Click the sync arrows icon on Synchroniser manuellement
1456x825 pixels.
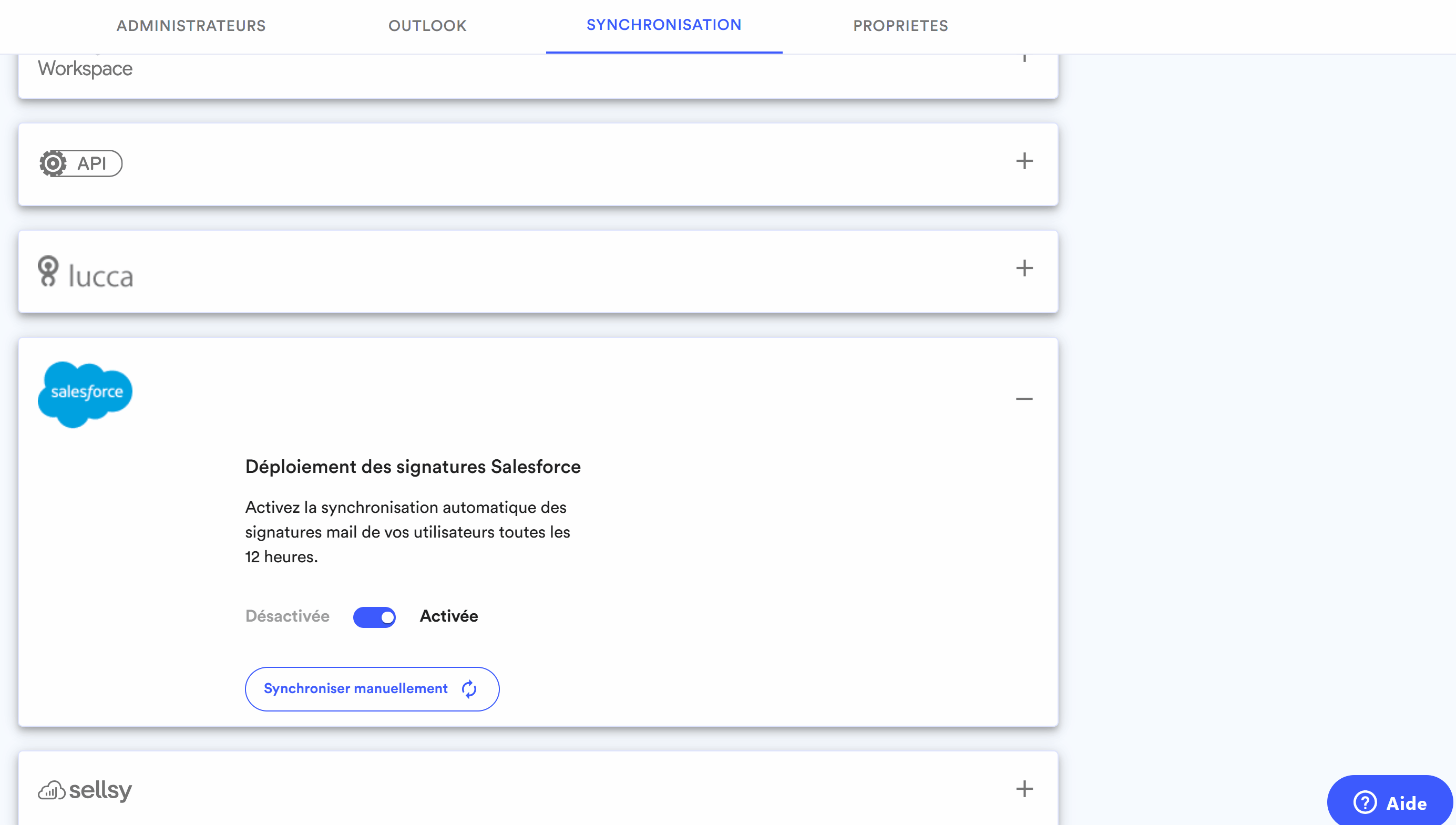[x=469, y=688]
